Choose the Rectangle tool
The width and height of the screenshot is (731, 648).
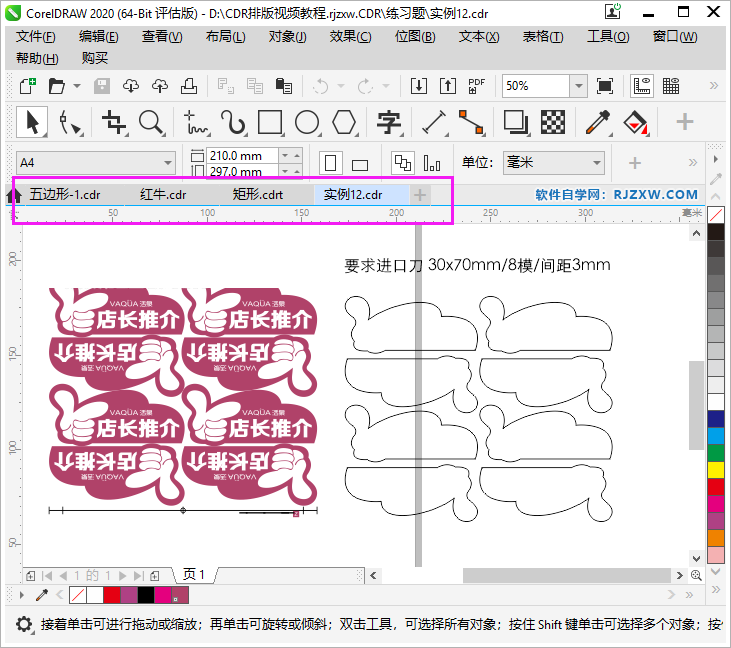(x=270, y=123)
